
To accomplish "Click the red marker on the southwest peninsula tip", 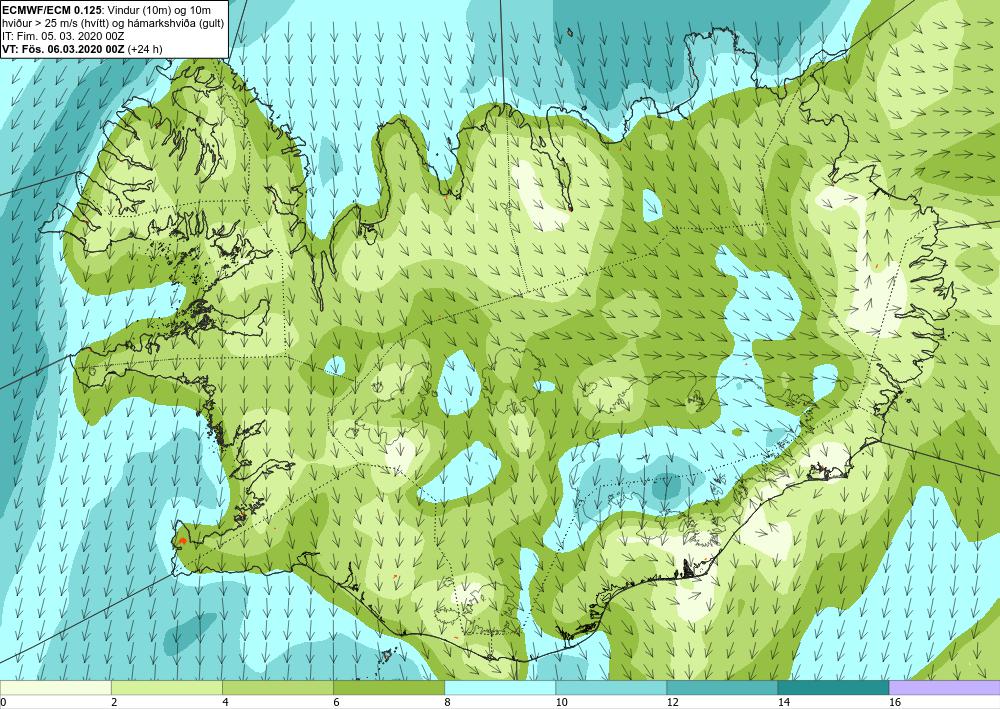I will [x=182, y=540].
